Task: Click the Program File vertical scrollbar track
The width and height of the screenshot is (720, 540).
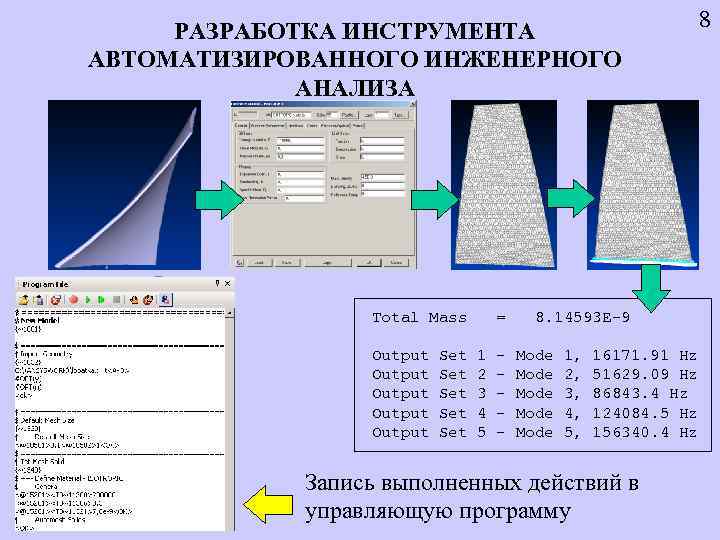Action: pyautogui.click(x=230, y=422)
